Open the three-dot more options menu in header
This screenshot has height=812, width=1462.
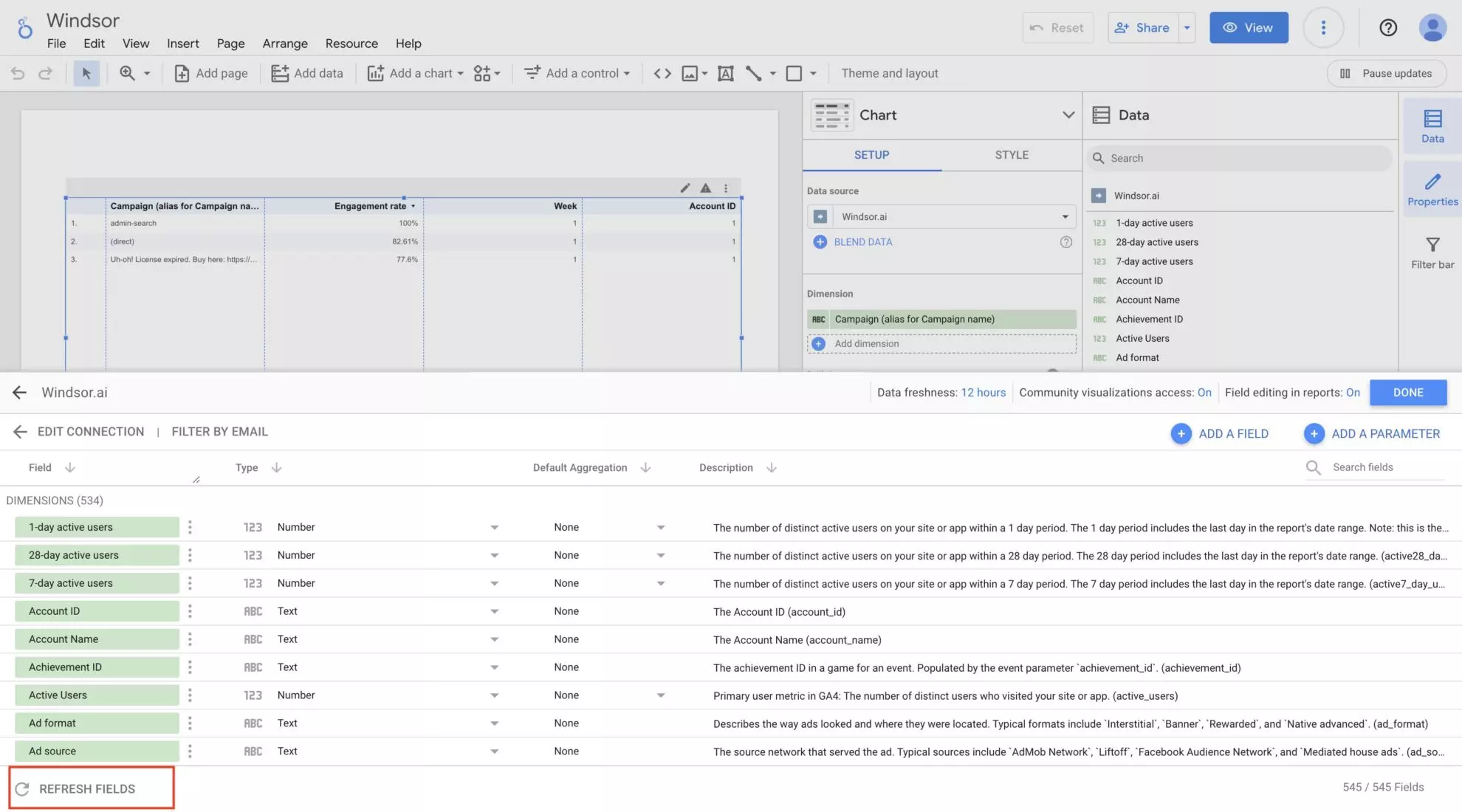1323,27
